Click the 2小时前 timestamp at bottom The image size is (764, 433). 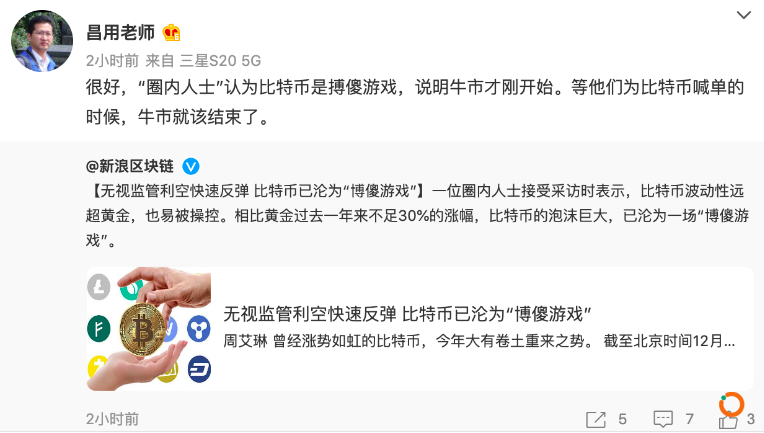coord(113,419)
